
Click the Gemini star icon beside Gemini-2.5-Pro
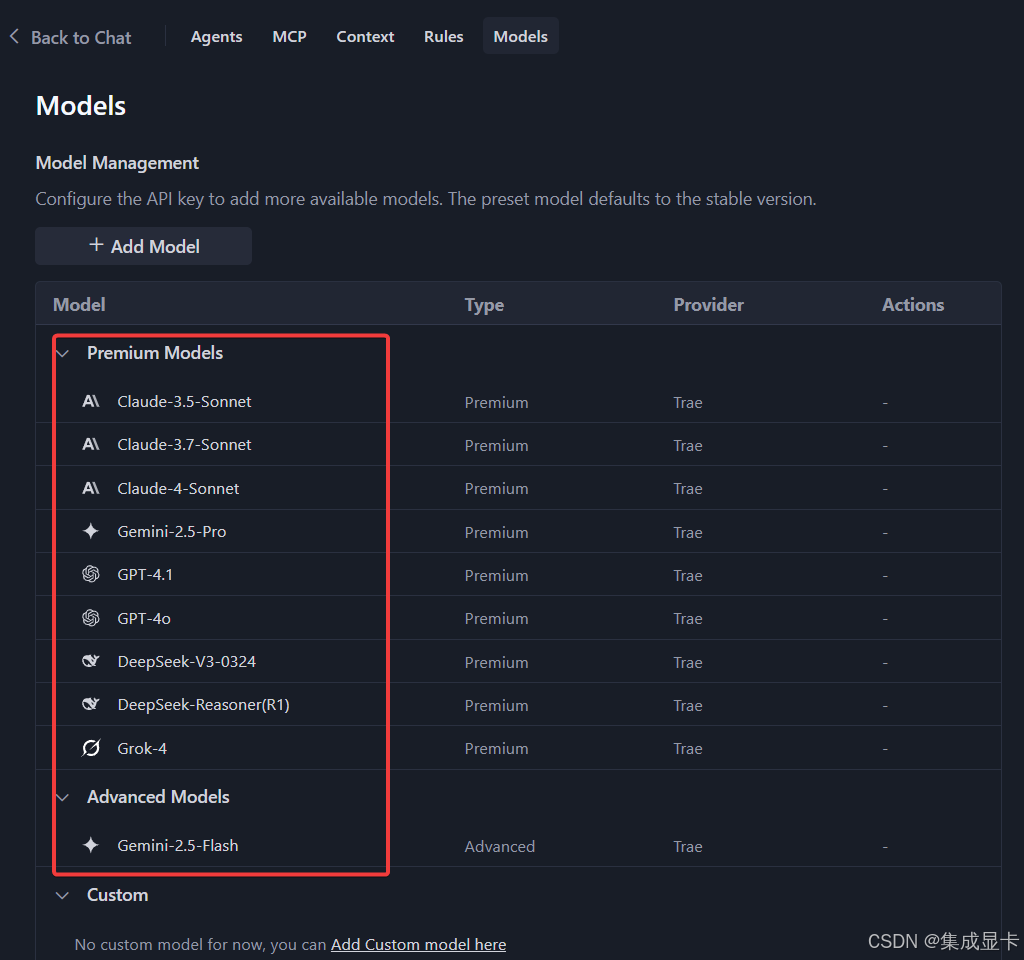click(91, 531)
